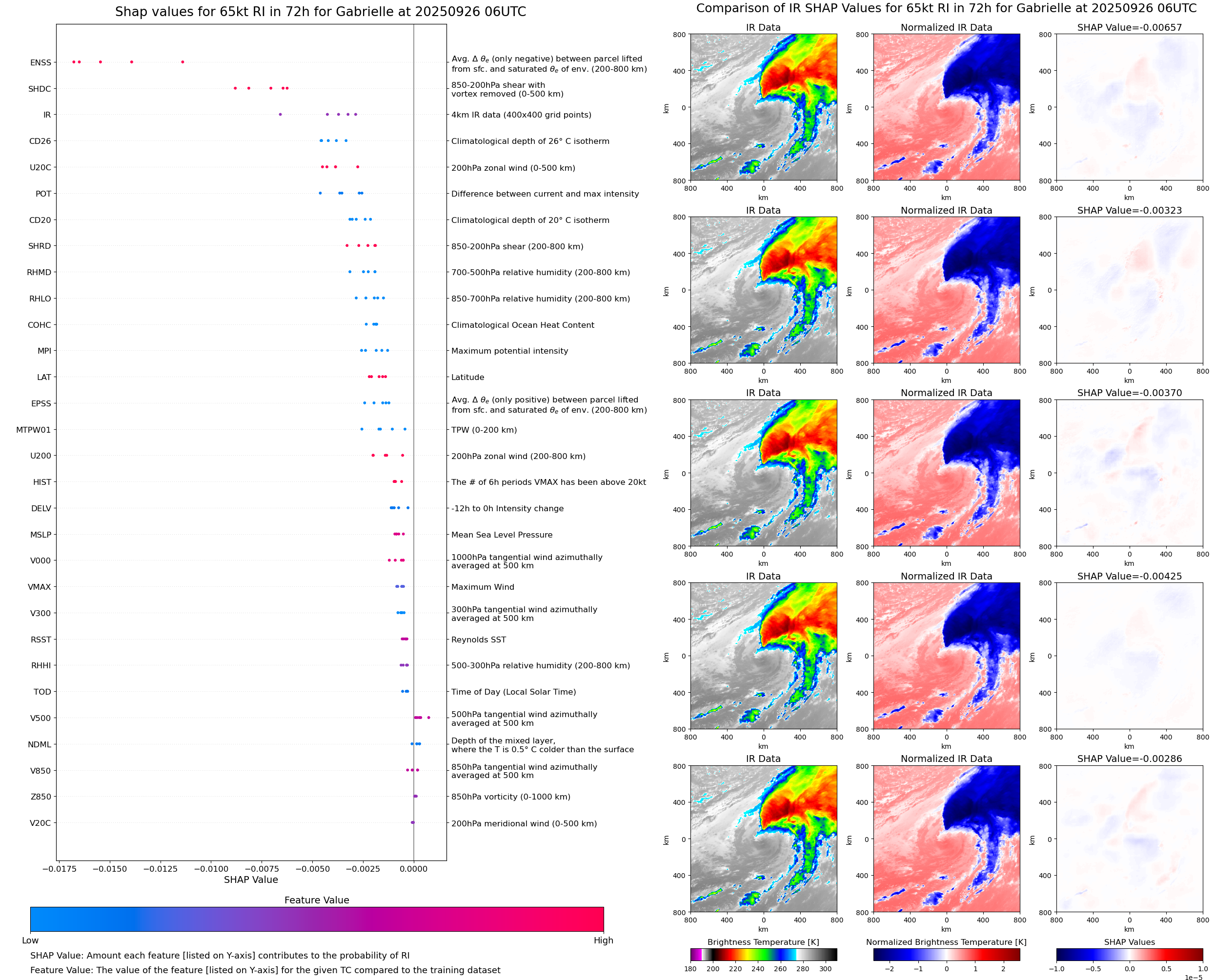Viewport: 1215px width, 980px height.
Task: Click the Feature Value gradient colorbar
Action: point(317,919)
